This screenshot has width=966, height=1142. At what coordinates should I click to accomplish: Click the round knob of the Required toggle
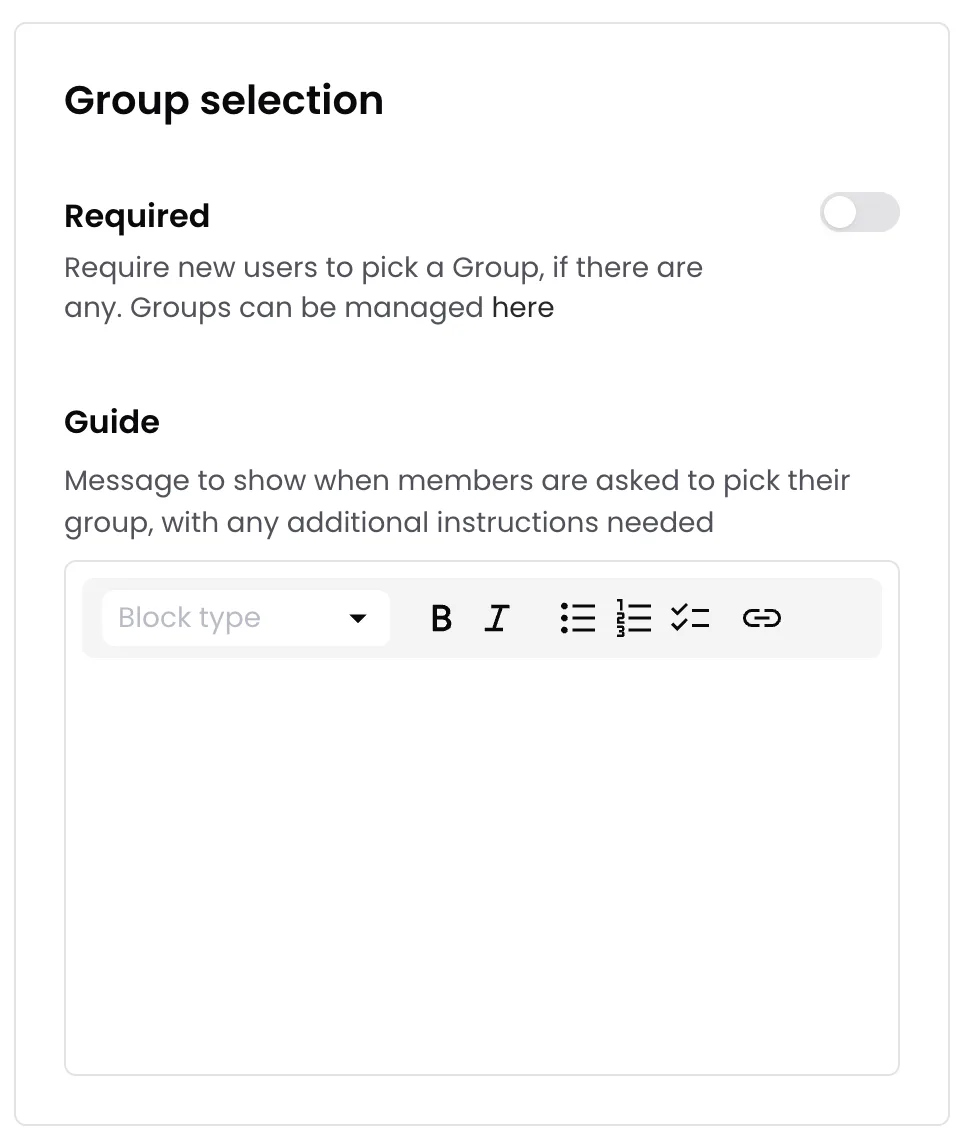(x=841, y=213)
